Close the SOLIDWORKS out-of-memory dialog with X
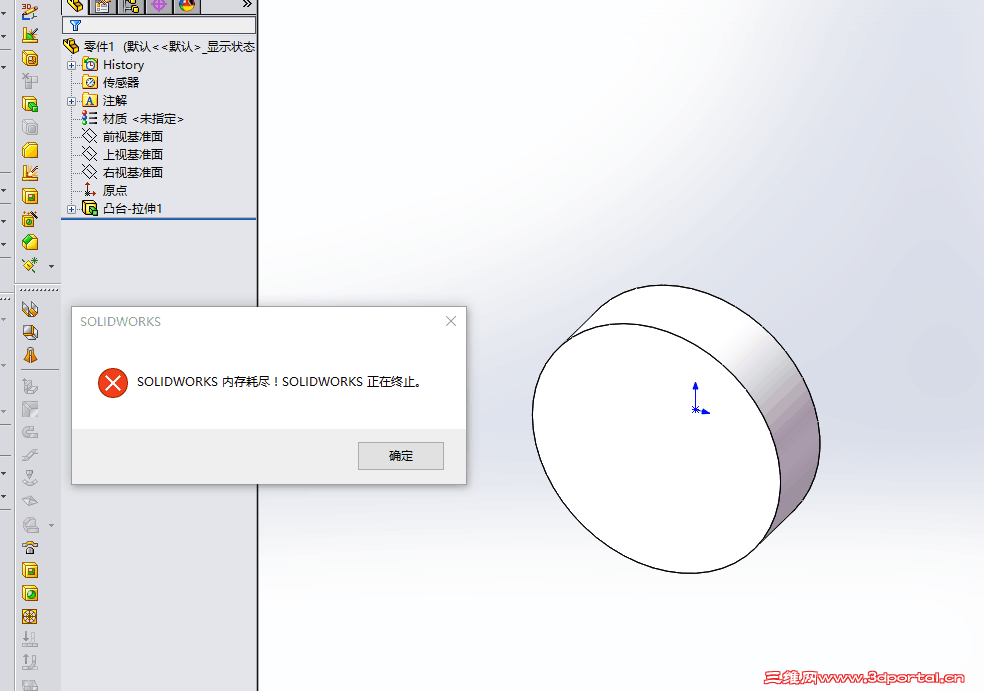The width and height of the screenshot is (984, 691). tap(451, 321)
